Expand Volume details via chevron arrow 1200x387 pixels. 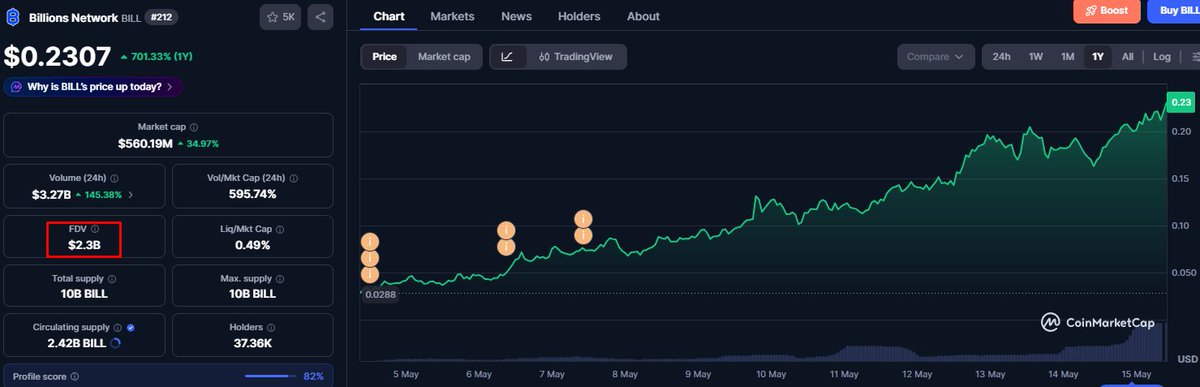(x=131, y=194)
